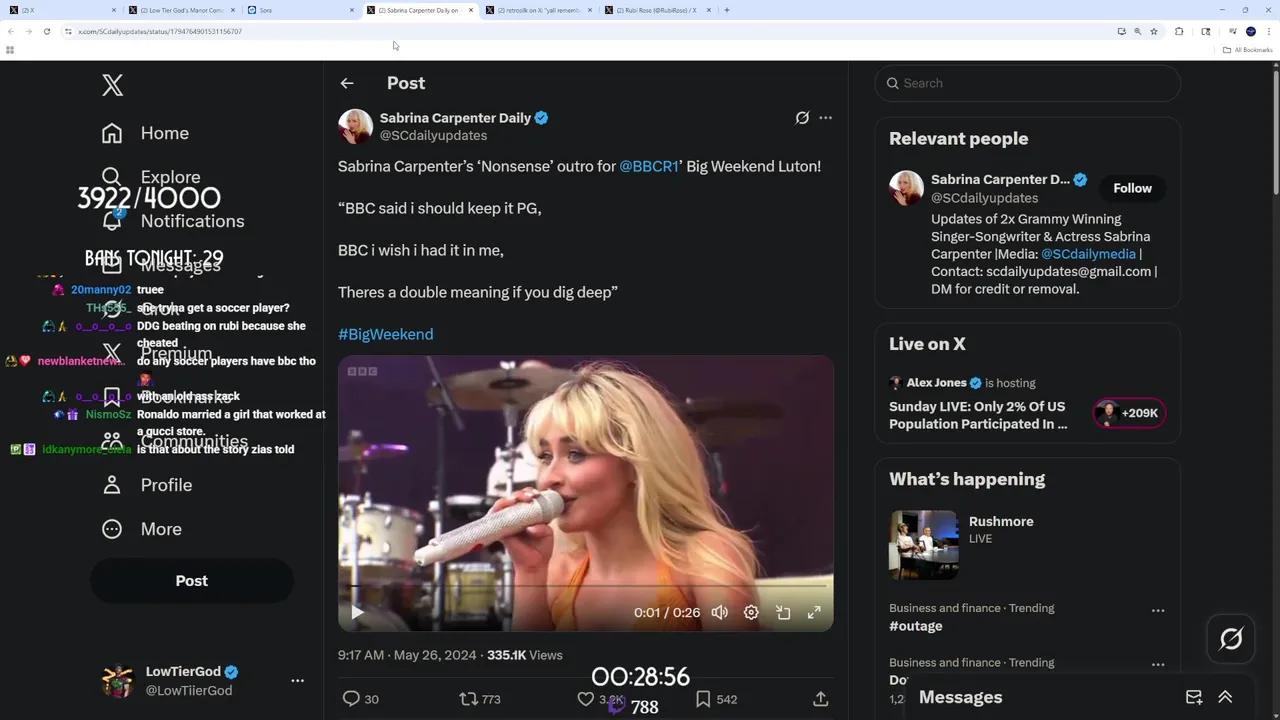Mute the video with the speaker icon
The height and width of the screenshot is (720, 1280).
[719, 612]
